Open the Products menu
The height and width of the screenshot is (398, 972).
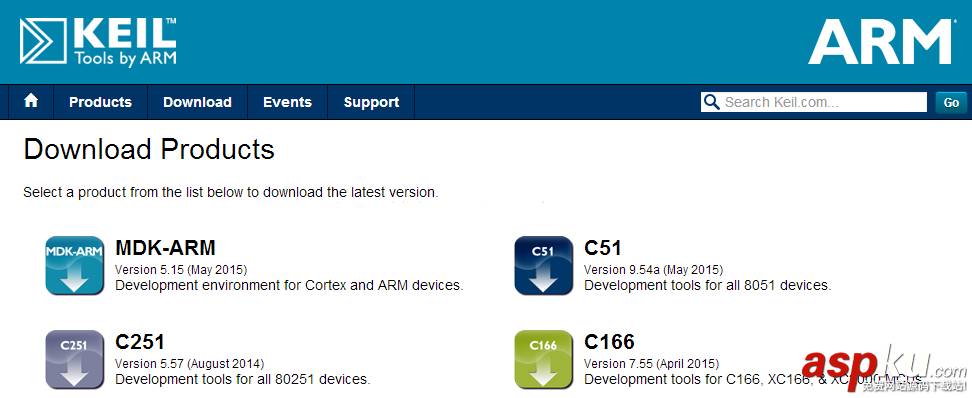coord(100,102)
